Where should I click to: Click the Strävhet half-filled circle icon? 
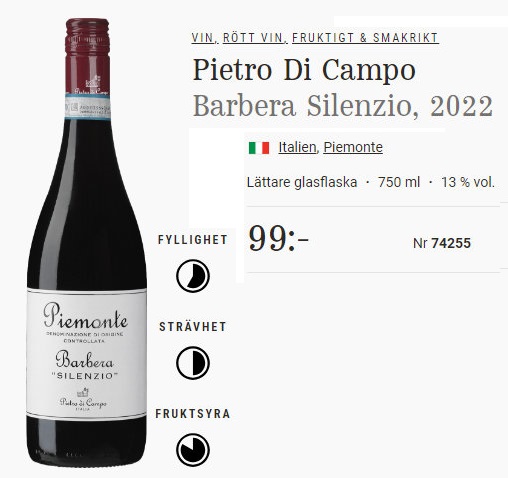click(x=193, y=363)
